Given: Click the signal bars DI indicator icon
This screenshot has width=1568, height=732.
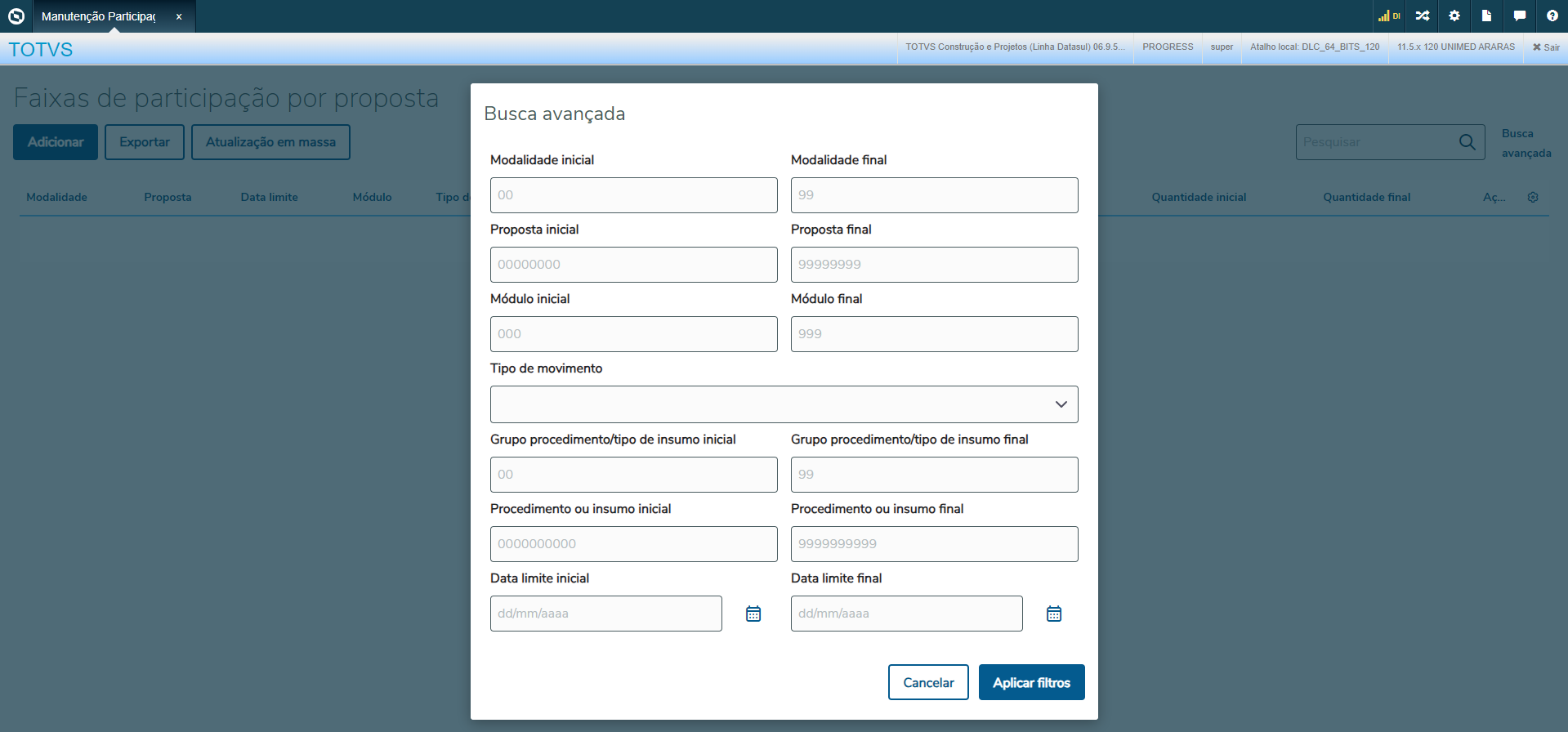Looking at the screenshot, I should point(1388,16).
